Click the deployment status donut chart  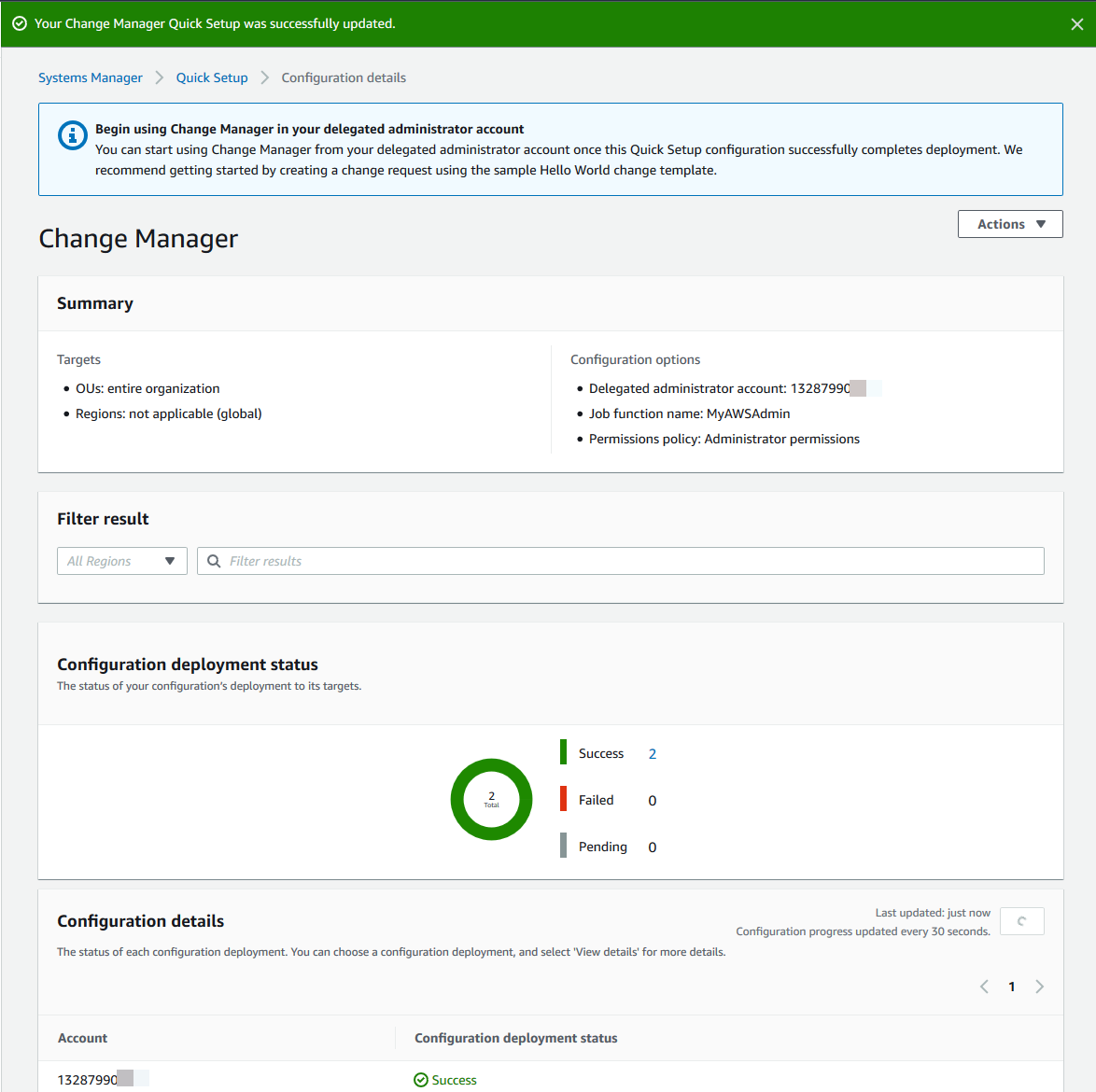(491, 799)
